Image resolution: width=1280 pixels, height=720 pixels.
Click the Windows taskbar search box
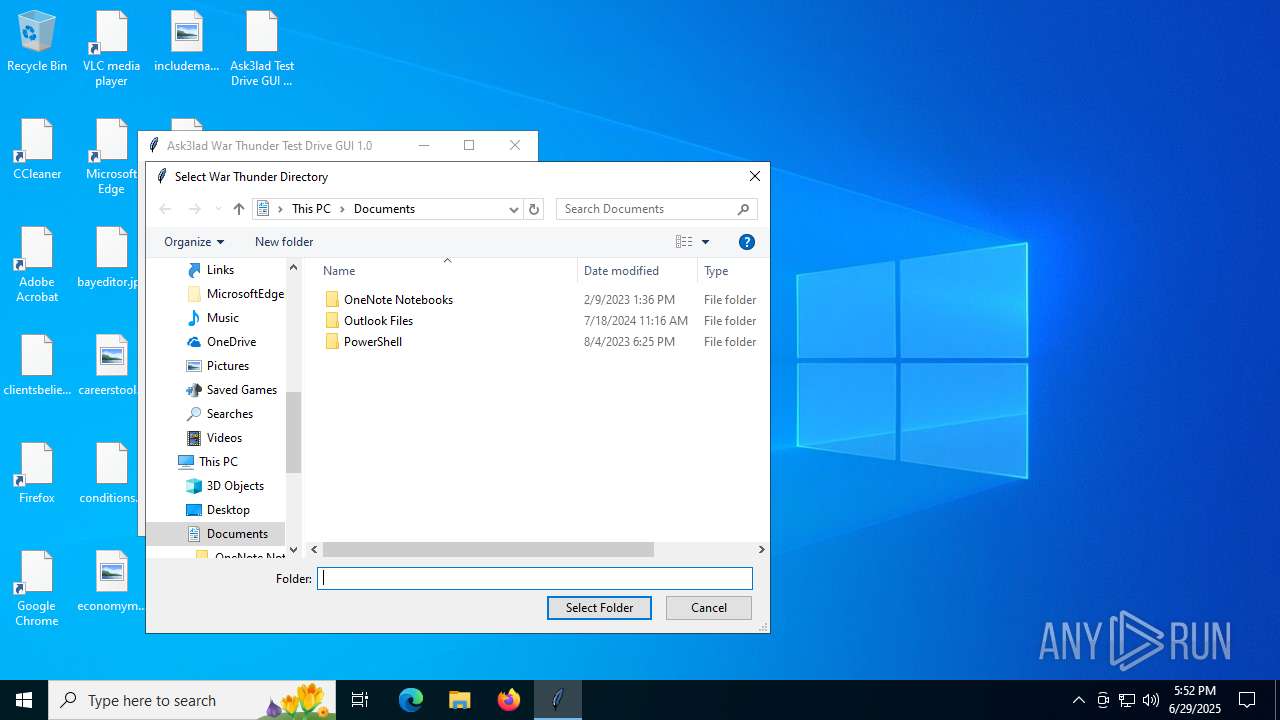pos(192,700)
